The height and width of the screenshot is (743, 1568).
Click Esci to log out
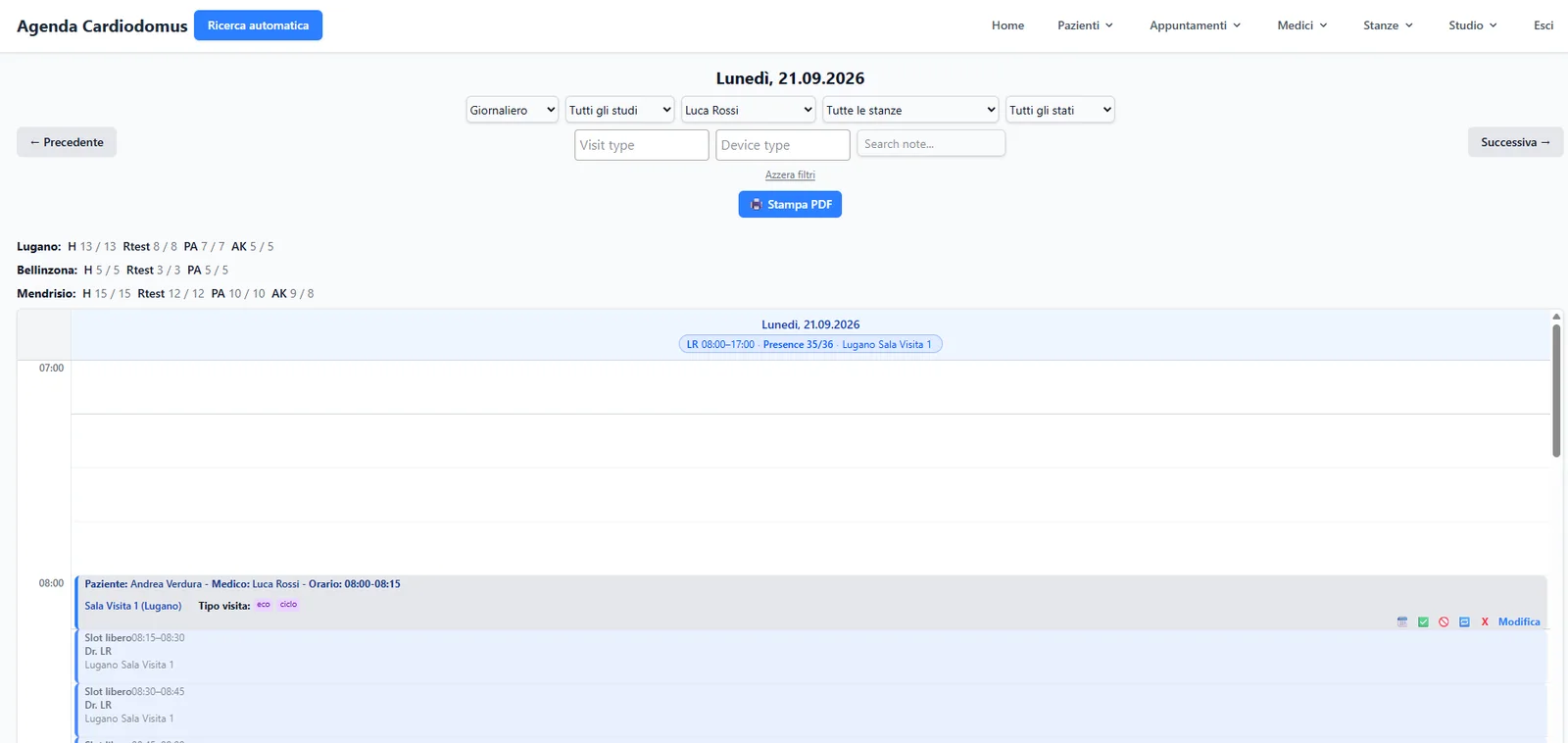1543,25
